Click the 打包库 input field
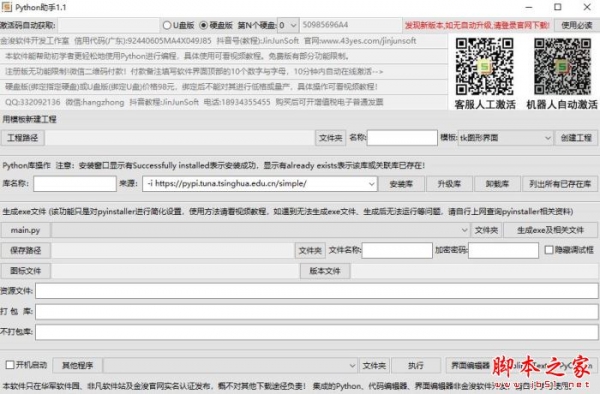600x394 pixels. click(317, 312)
